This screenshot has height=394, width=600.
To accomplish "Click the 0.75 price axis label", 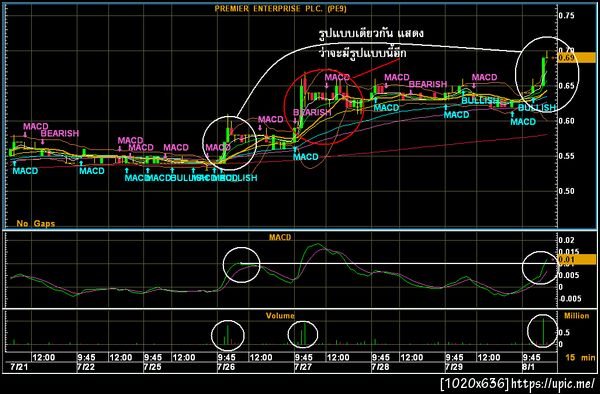I will (566, 16).
